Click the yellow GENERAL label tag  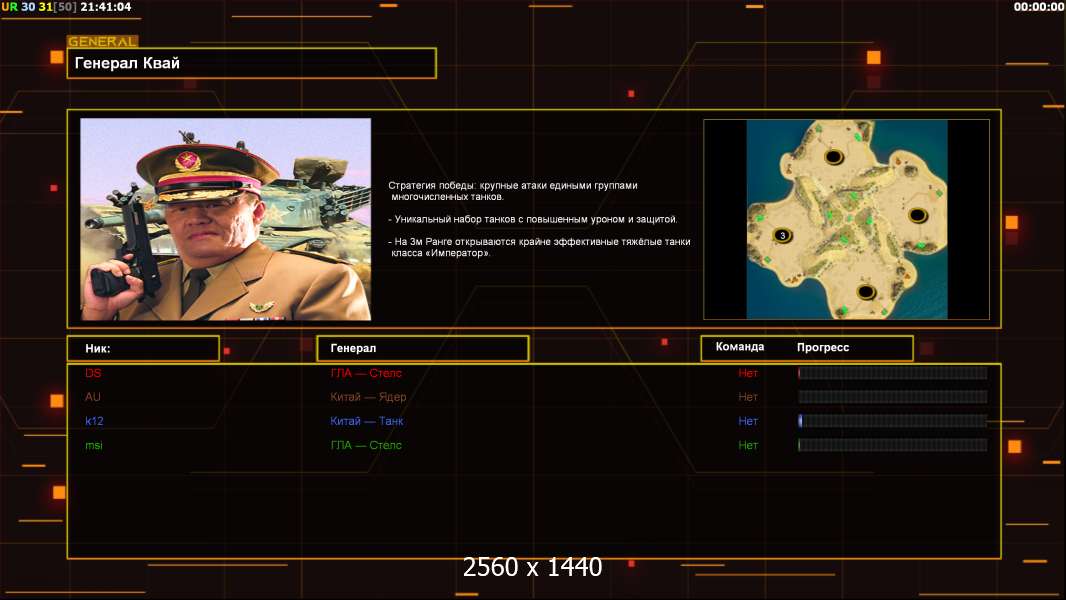point(103,41)
